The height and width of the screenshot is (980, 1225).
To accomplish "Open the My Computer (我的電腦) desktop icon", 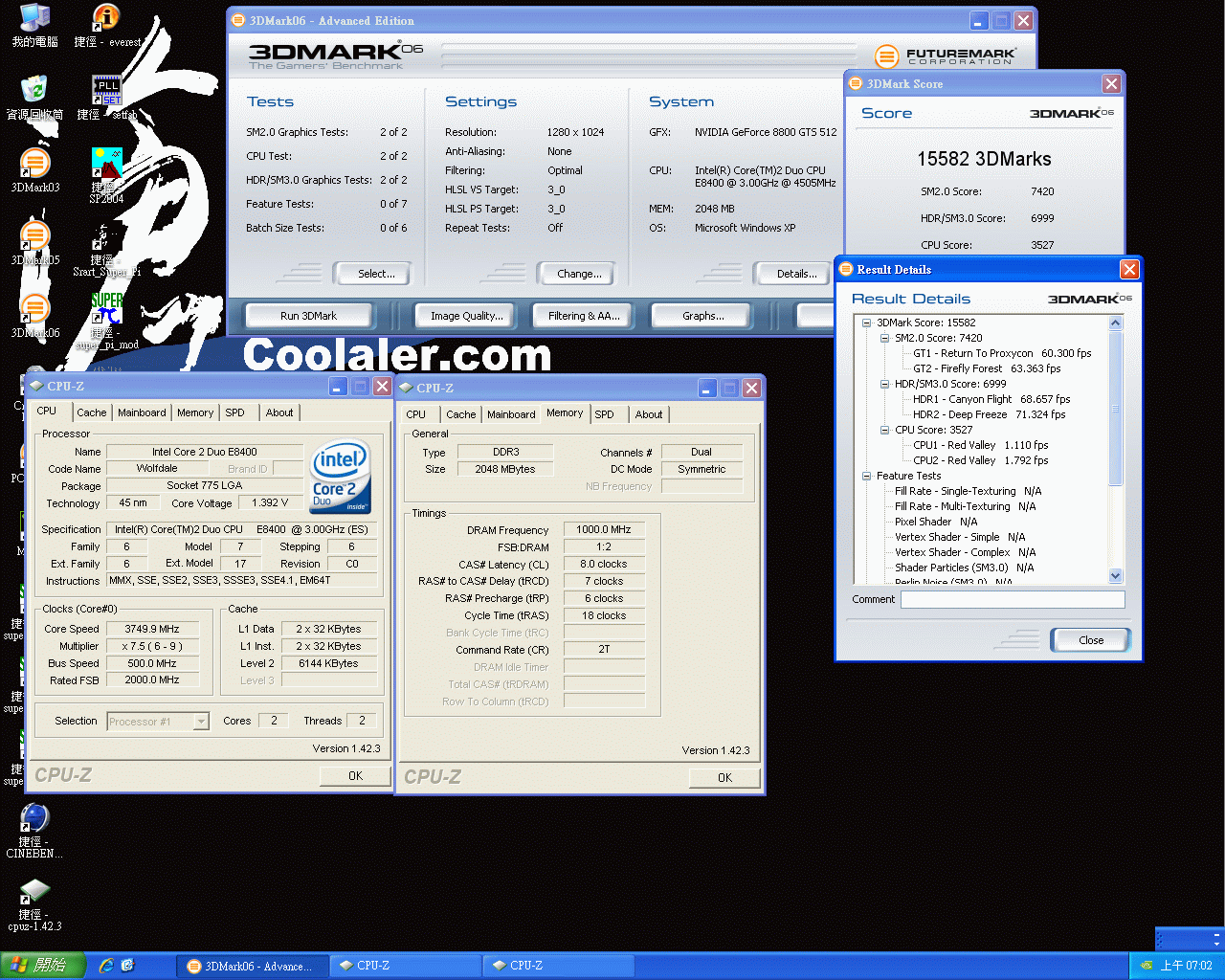I will click(x=34, y=25).
